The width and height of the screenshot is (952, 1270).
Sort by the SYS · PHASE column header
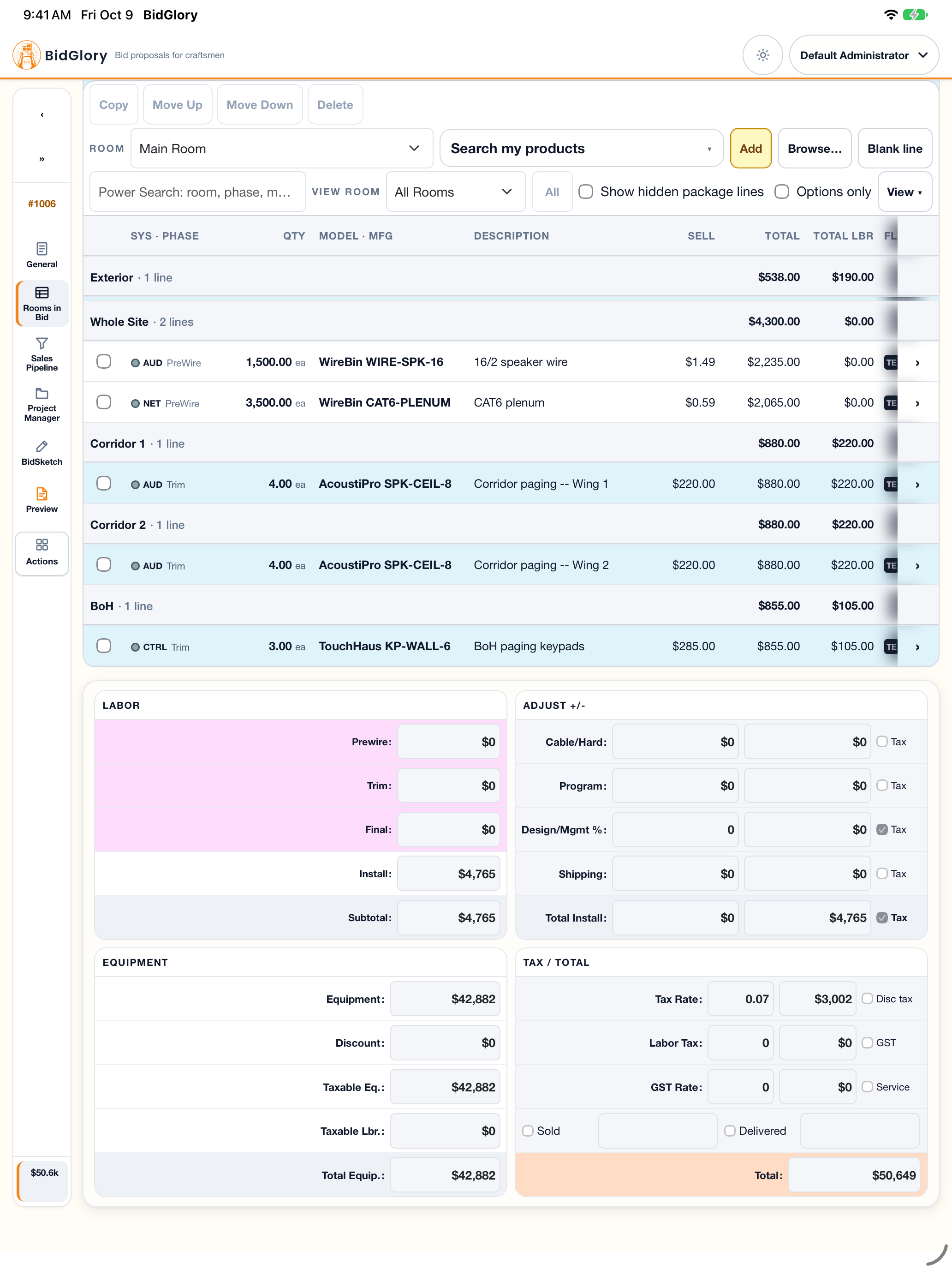165,236
